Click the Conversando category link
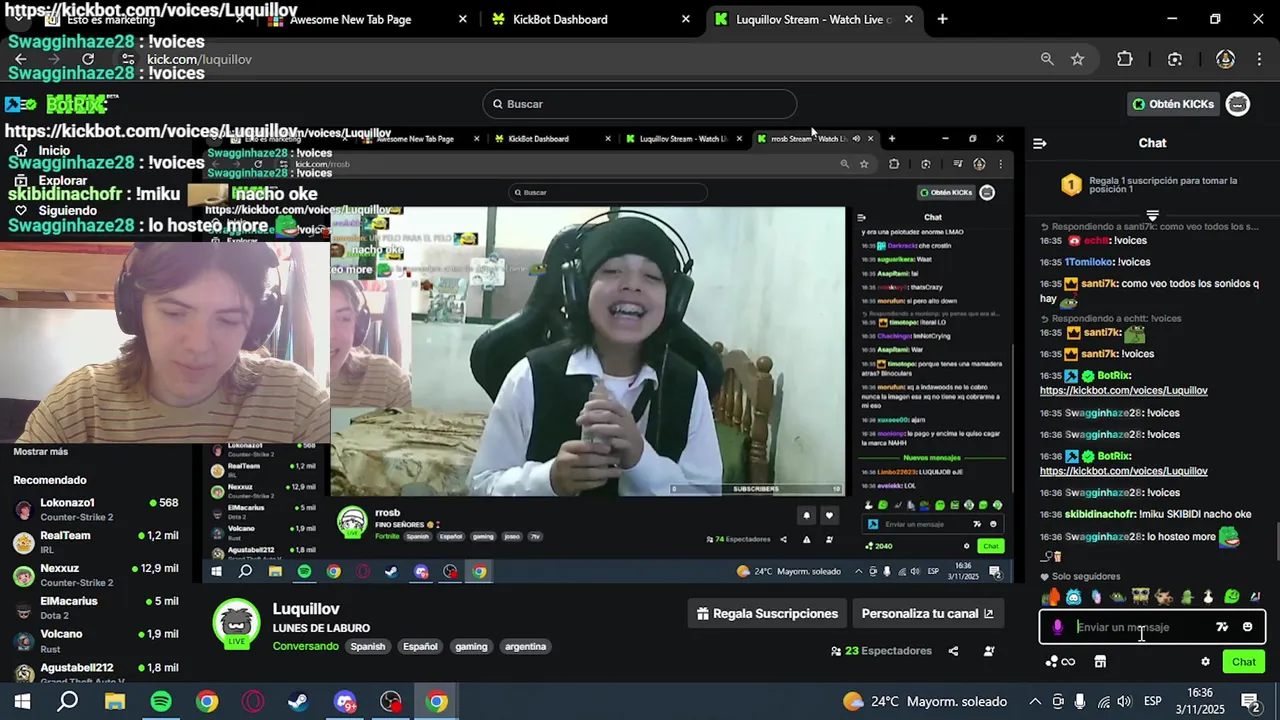The image size is (1280, 720). pyautogui.click(x=306, y=646)
